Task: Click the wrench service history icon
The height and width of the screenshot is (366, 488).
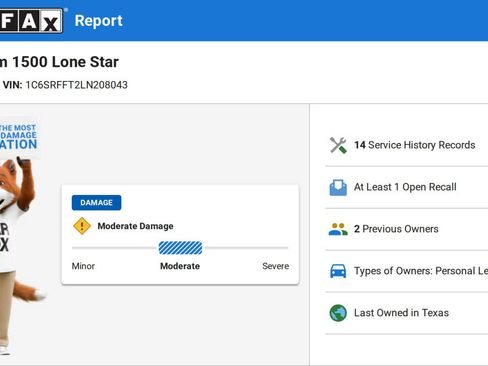Action: (x=338, y=145)
